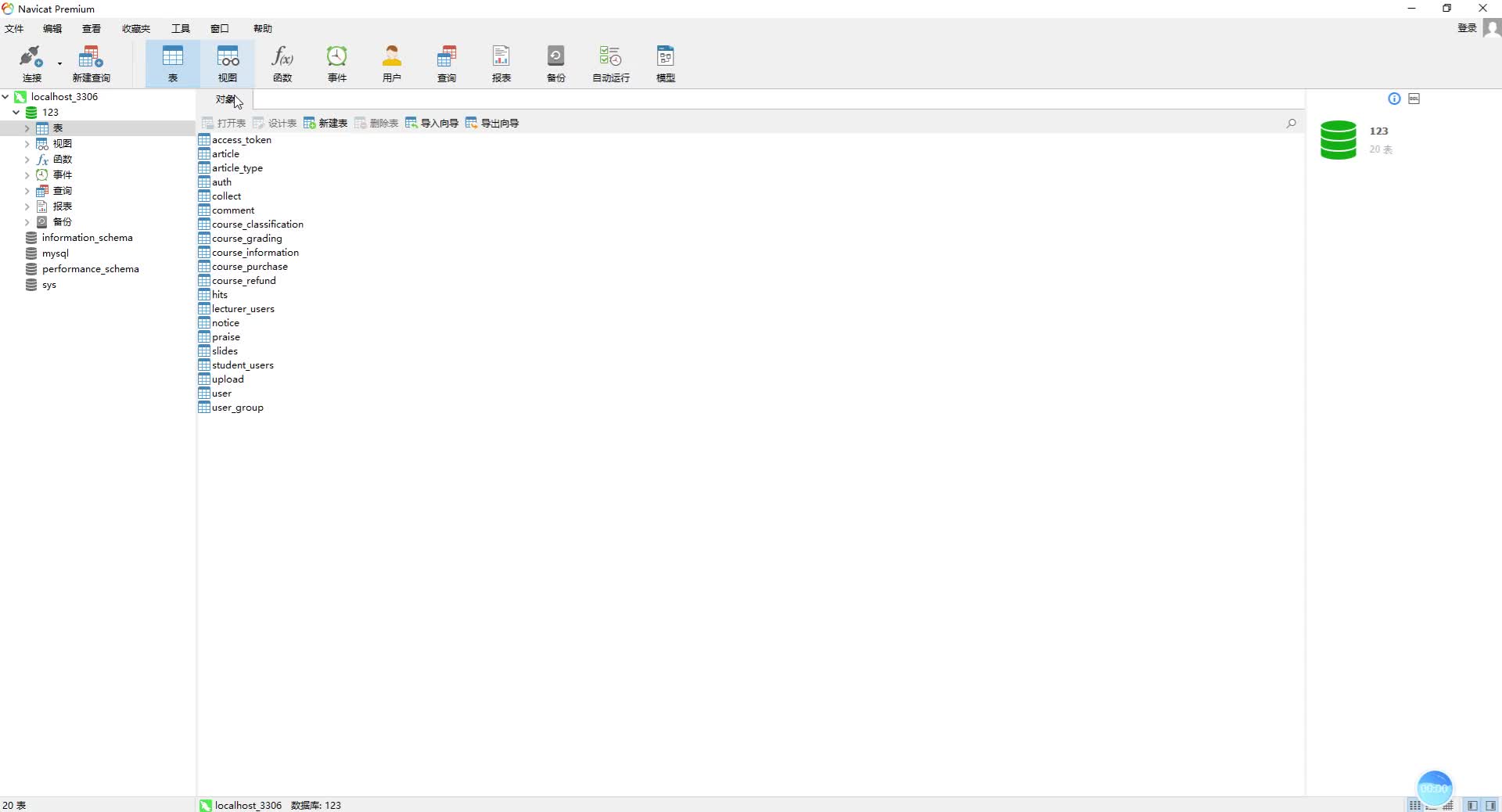The height and width of the screenshot is (812, 1502).
Task: Toggle the right information pane button
Action: 1490,805
